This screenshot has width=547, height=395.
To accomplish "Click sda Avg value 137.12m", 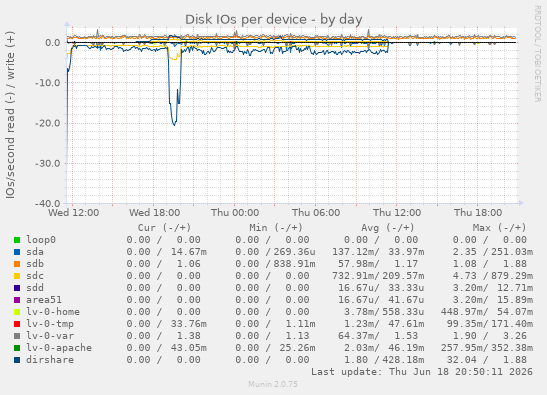I will [x=355, y=252].
